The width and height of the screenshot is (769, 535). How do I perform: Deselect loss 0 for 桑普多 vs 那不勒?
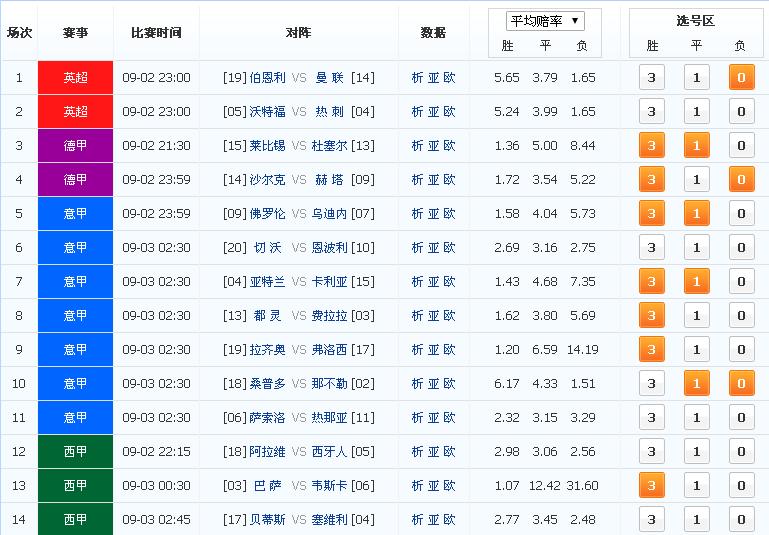(x=742, y=383)
